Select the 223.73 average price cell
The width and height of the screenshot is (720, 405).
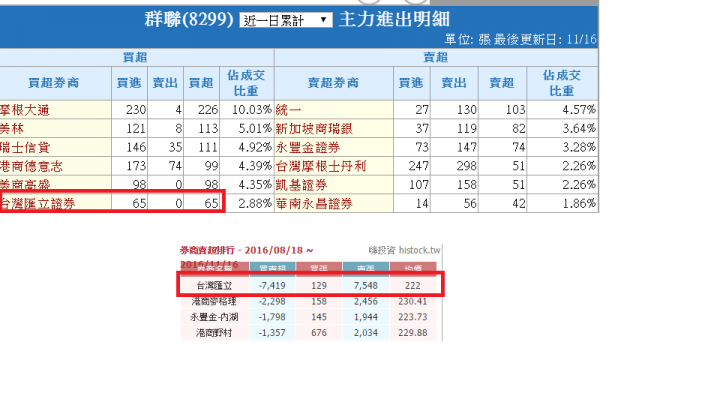[412, 317]
